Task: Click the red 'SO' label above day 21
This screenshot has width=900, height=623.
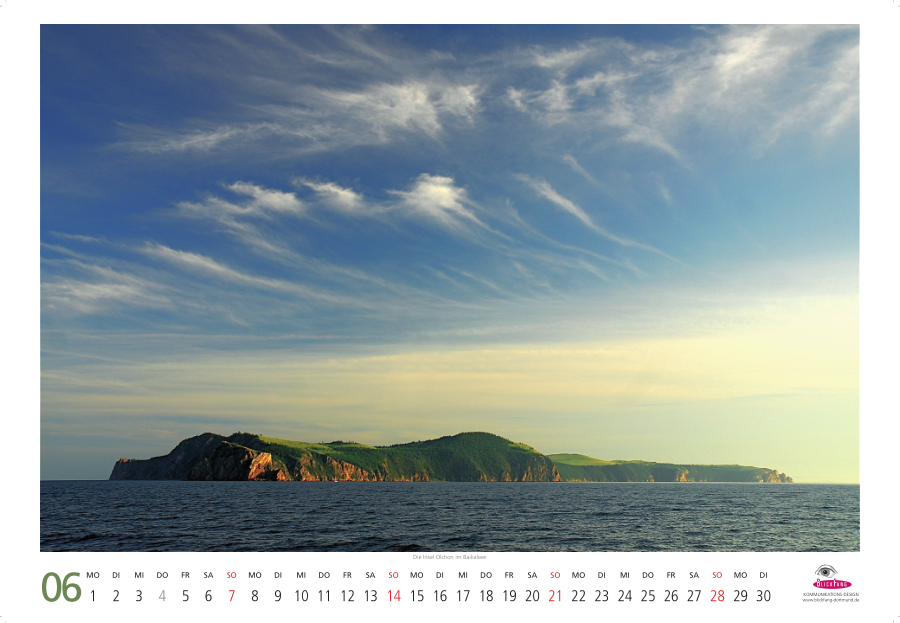Action: [x=555, y=575]
